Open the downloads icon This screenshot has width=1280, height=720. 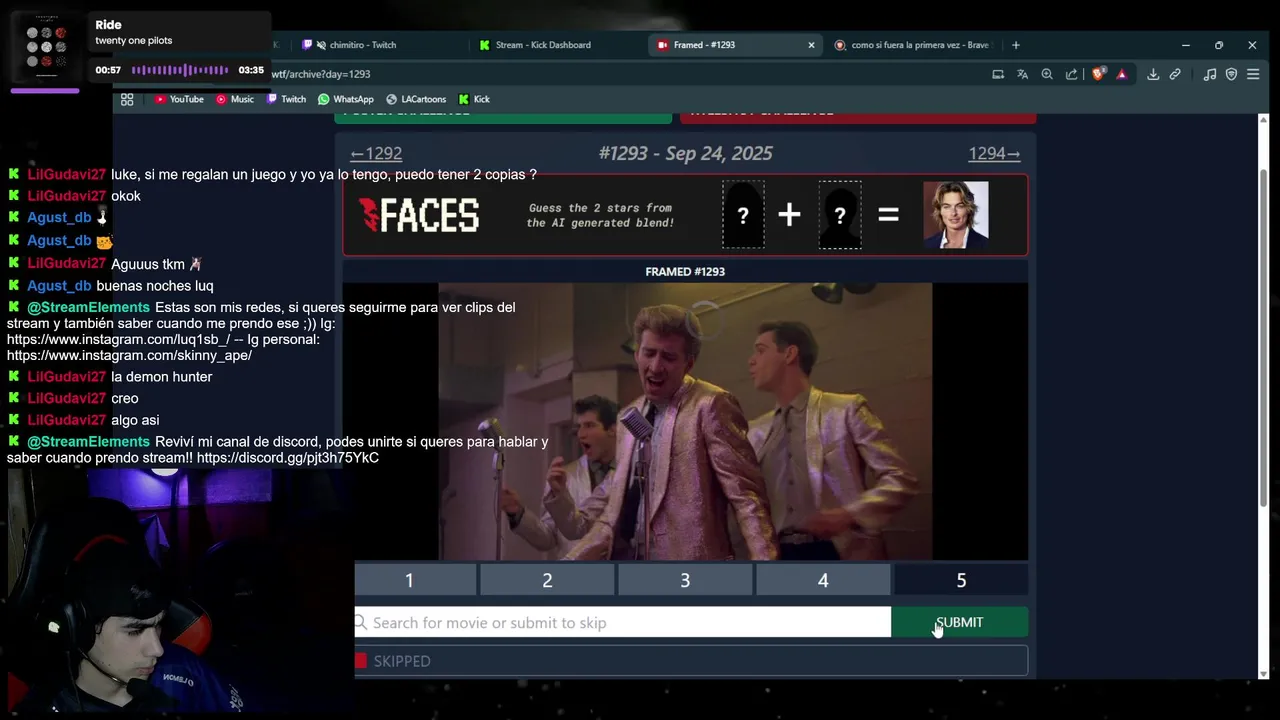(1153, 74)
